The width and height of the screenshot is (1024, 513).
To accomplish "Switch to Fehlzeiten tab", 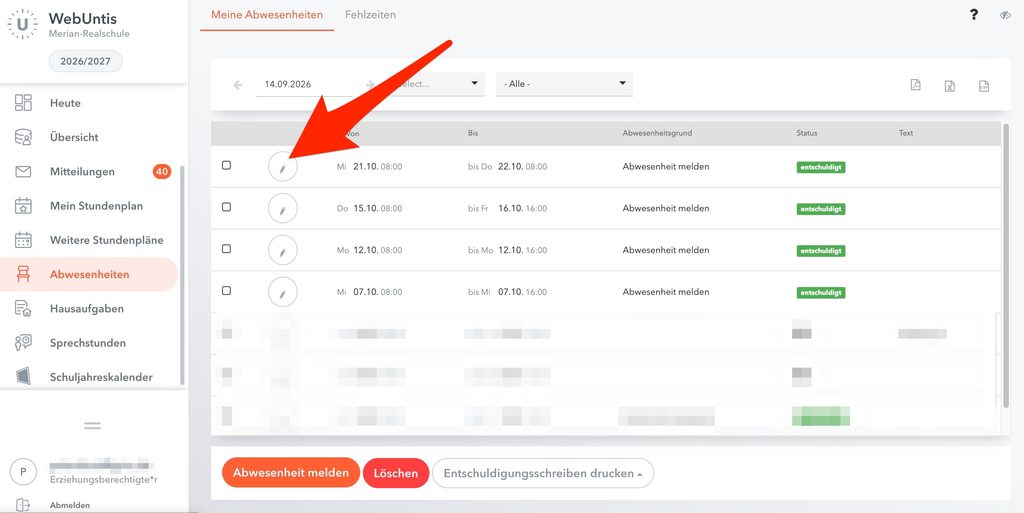I will point(370,14).
